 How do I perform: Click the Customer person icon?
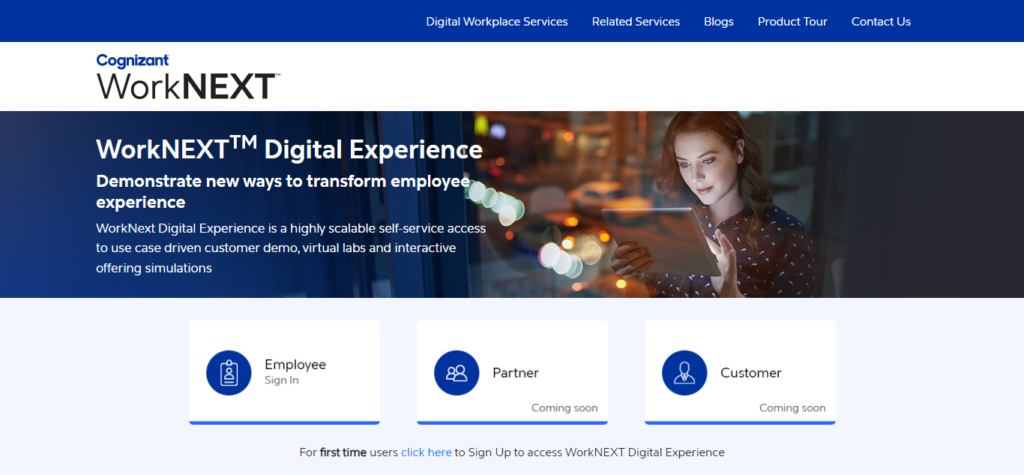tap(685, 373)
